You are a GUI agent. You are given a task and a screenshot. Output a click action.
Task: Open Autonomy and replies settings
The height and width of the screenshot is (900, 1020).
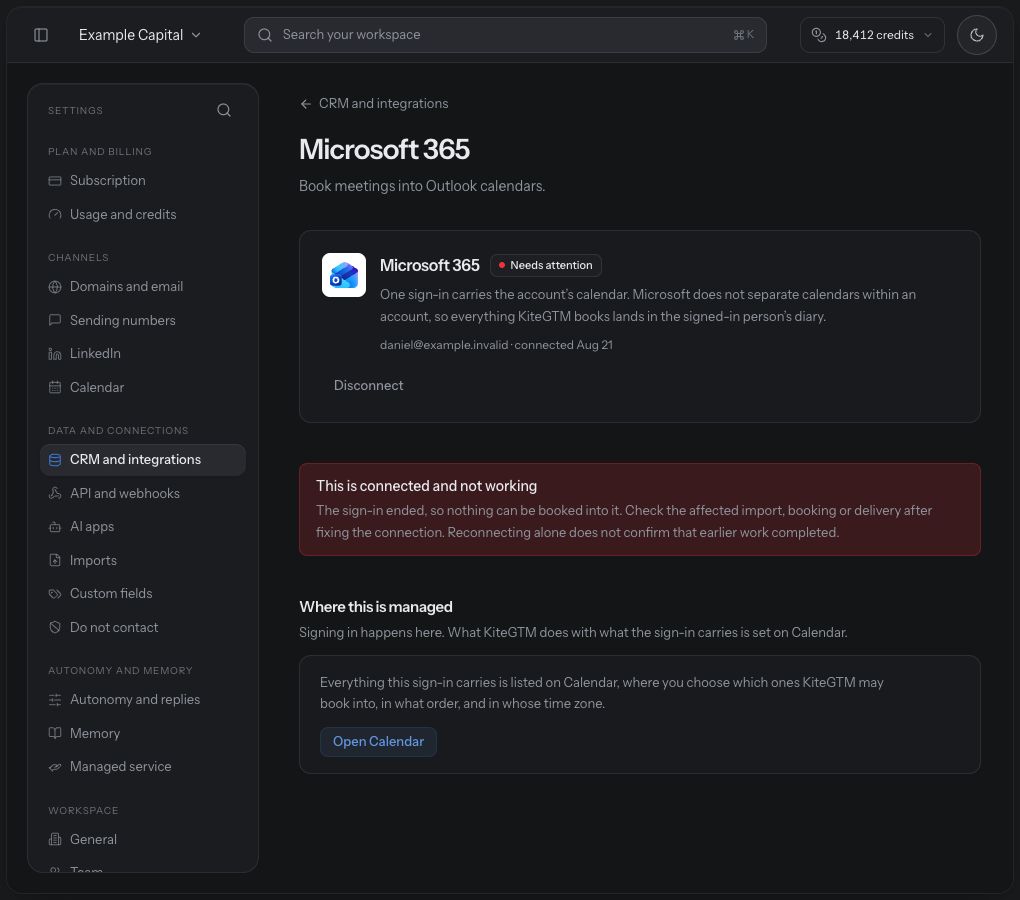[x=142, y=700]
